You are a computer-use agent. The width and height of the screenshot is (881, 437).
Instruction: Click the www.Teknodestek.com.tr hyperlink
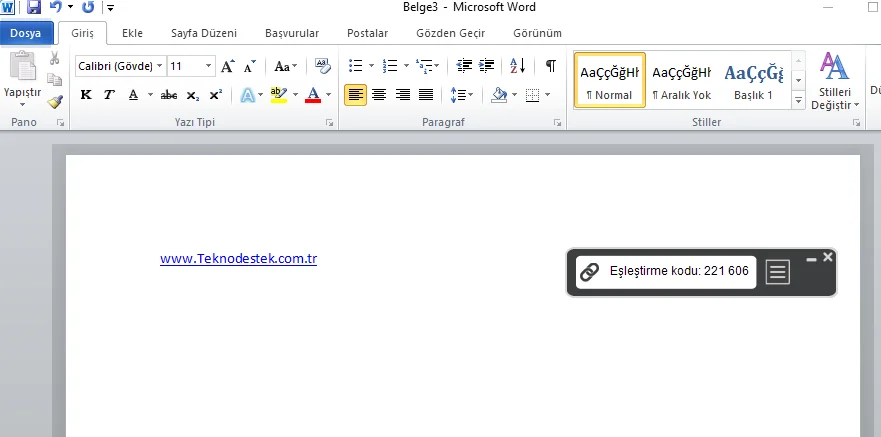238,259
